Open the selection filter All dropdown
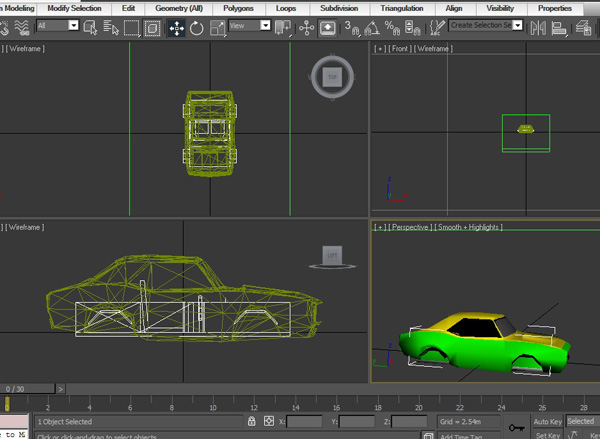This screenshot has height=439, width=600. click(x=60, y=26)
